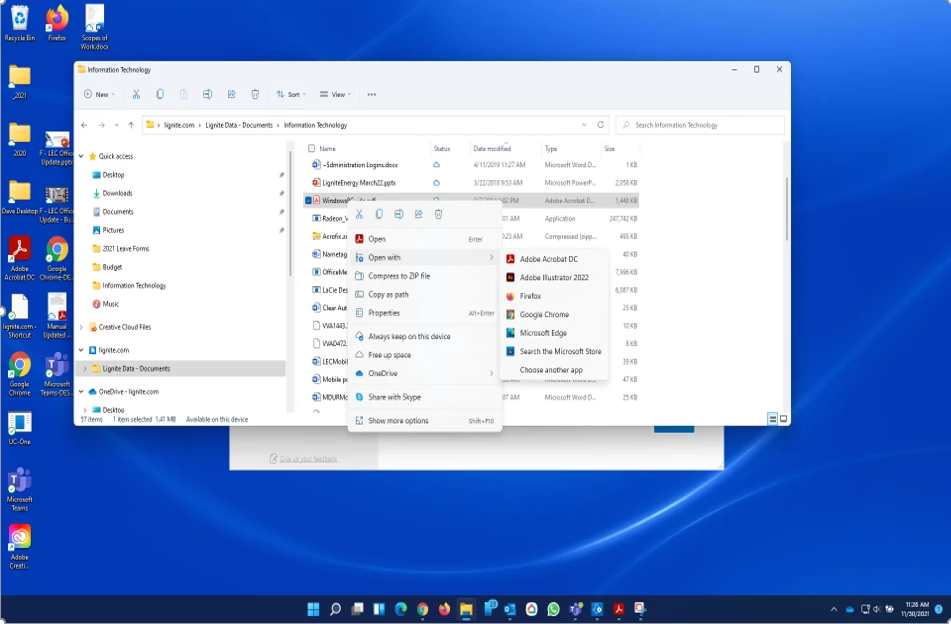Select the Microsoft Teams desktop icon
This screenshot has height=624, width=951.
[x=19, y=490]
